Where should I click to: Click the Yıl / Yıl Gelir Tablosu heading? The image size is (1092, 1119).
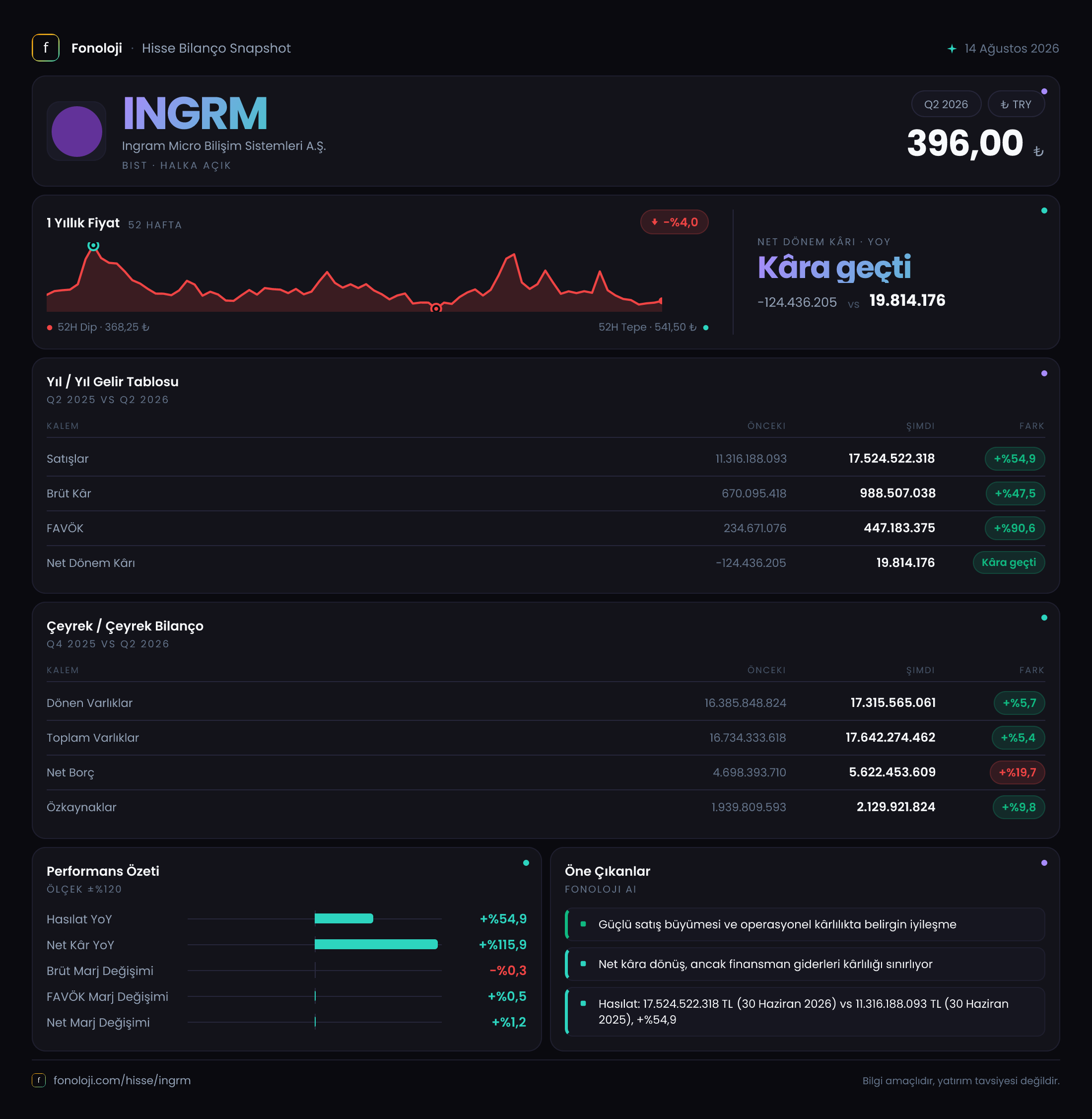(112, 381)
